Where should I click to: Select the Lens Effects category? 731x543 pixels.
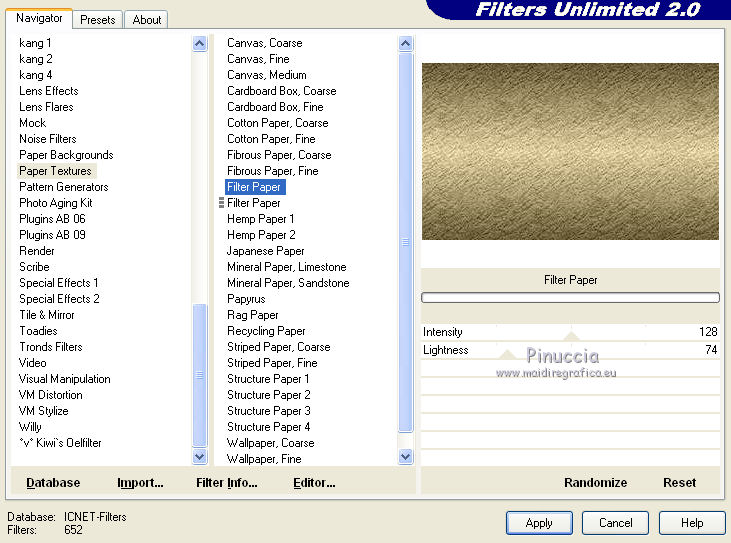[49, 91]
